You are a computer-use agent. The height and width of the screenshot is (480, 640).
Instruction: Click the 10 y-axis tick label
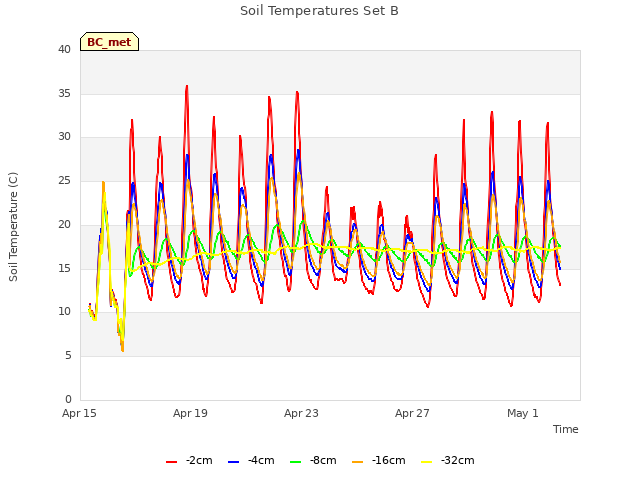[x=64, y=312]
